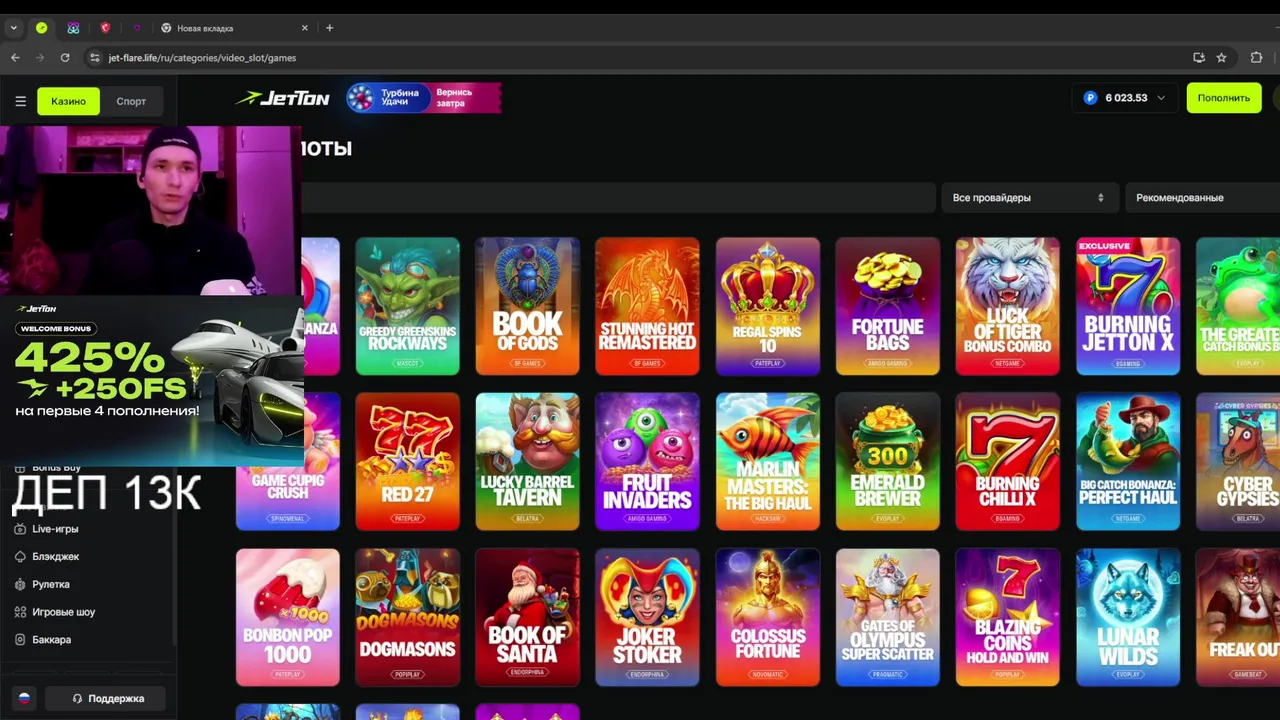Click the Блэкджек spade icon
Viewport: 1280px width, 720px height.
20,556
